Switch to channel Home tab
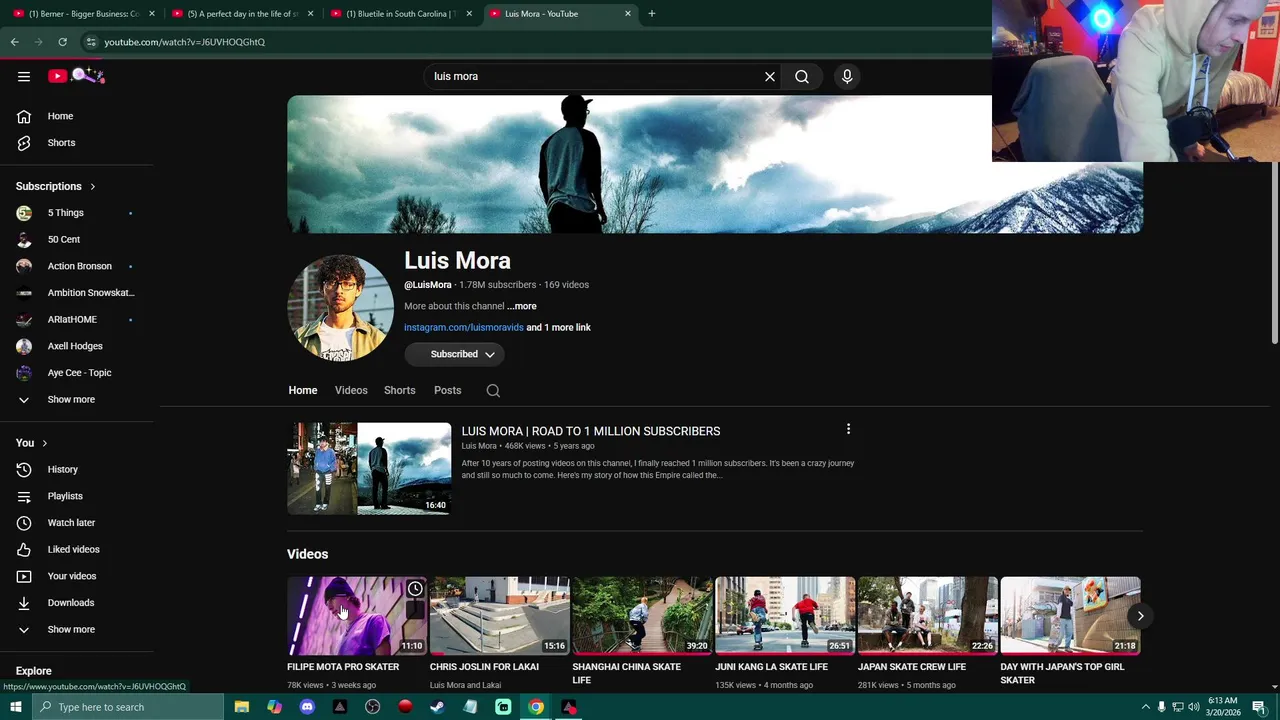 [303, 390]
